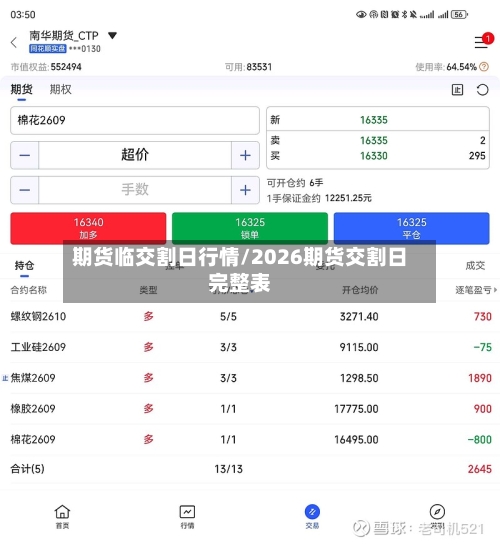The image size is (500, 544).
Task: Tap the 合约名称 column header
Action: click(28, 290)
